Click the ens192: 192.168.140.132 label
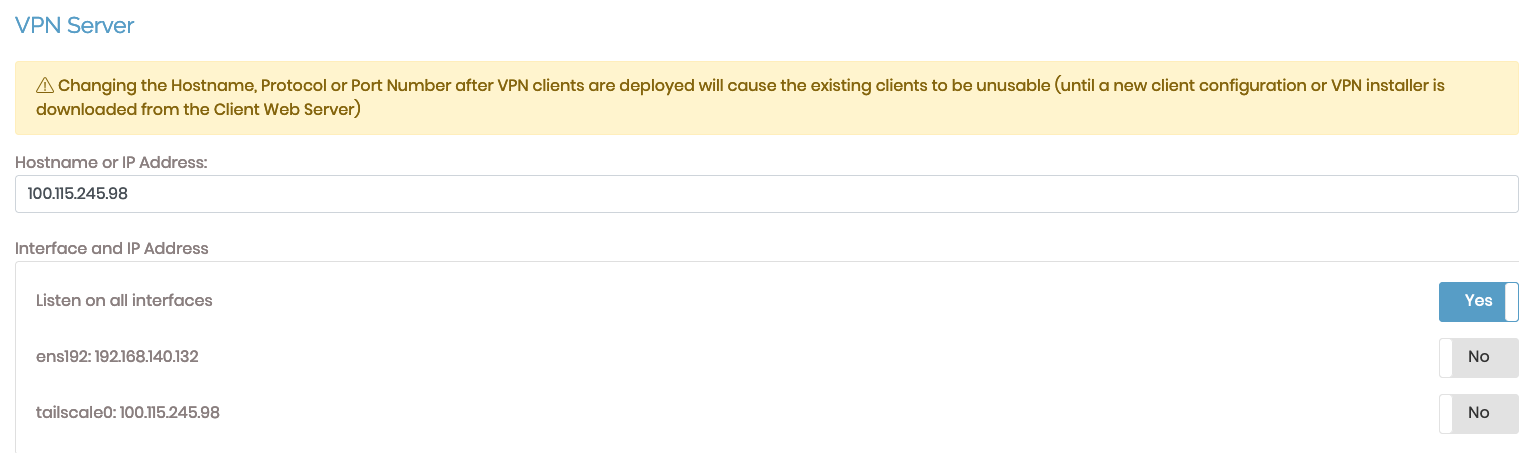This screenshot has height=453, width=1534. pos(117,356)
